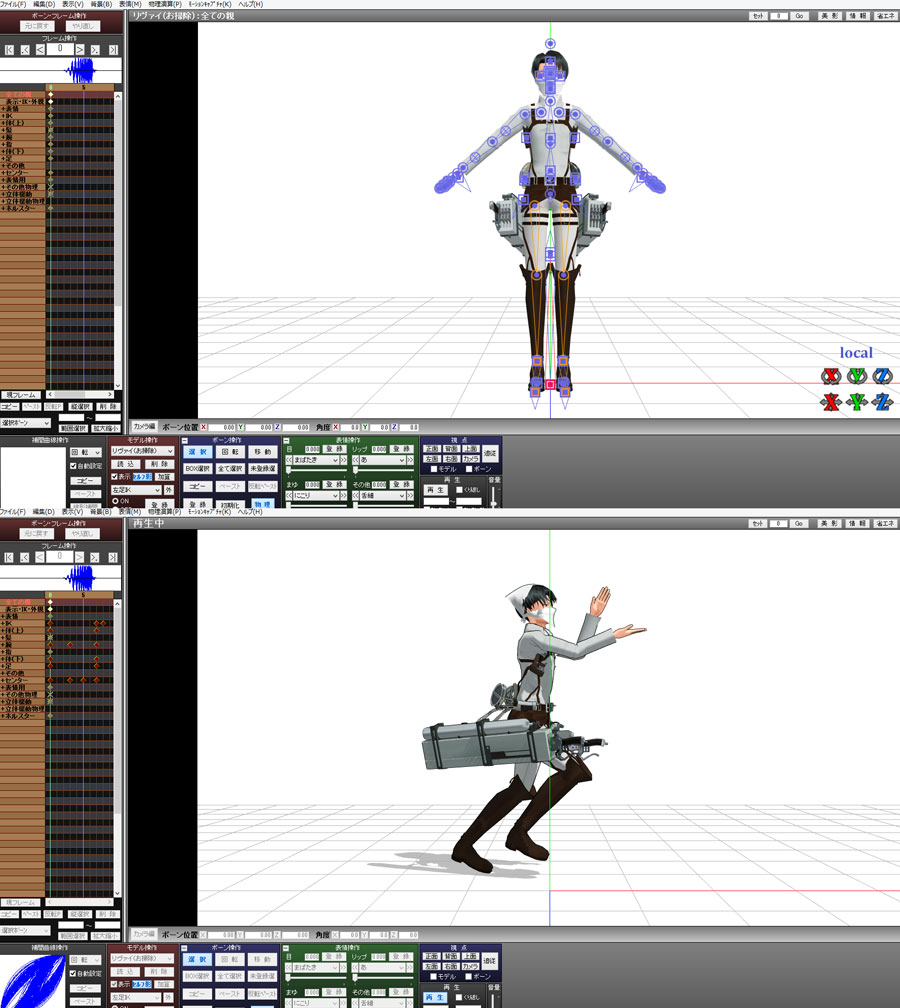Toggle モデル checkbox in top 視点 panel
Screen dimensions: 900x1008
[x=433, y=469]
